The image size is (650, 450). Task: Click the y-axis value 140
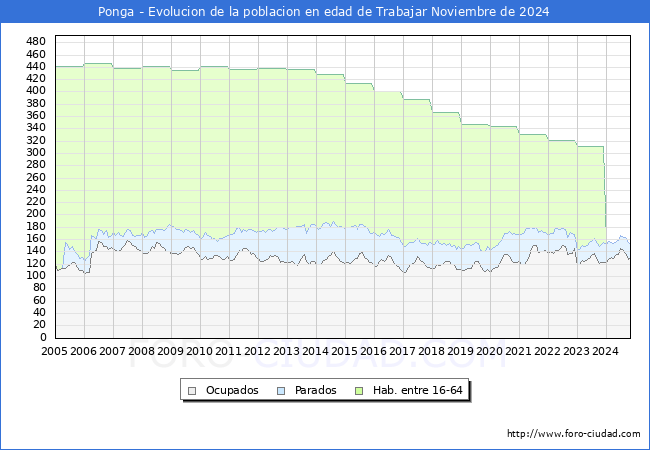point(36,250)
